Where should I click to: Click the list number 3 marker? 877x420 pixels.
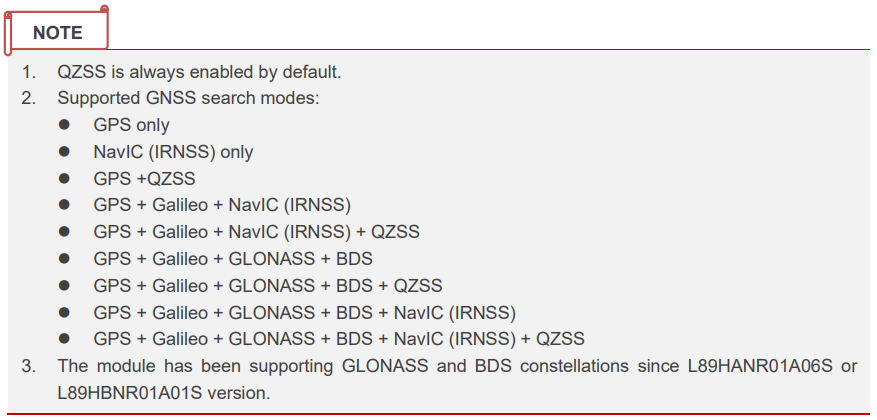(28, 365)
